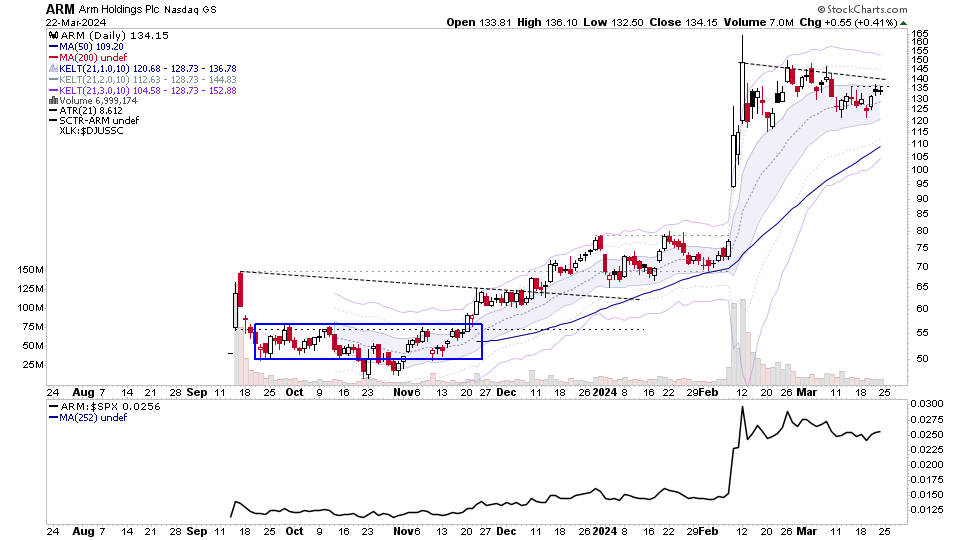Screen dimensions: 960x540
Task: Click the red MA(200) line swatch in legend
Action: (x=53, y=58)
